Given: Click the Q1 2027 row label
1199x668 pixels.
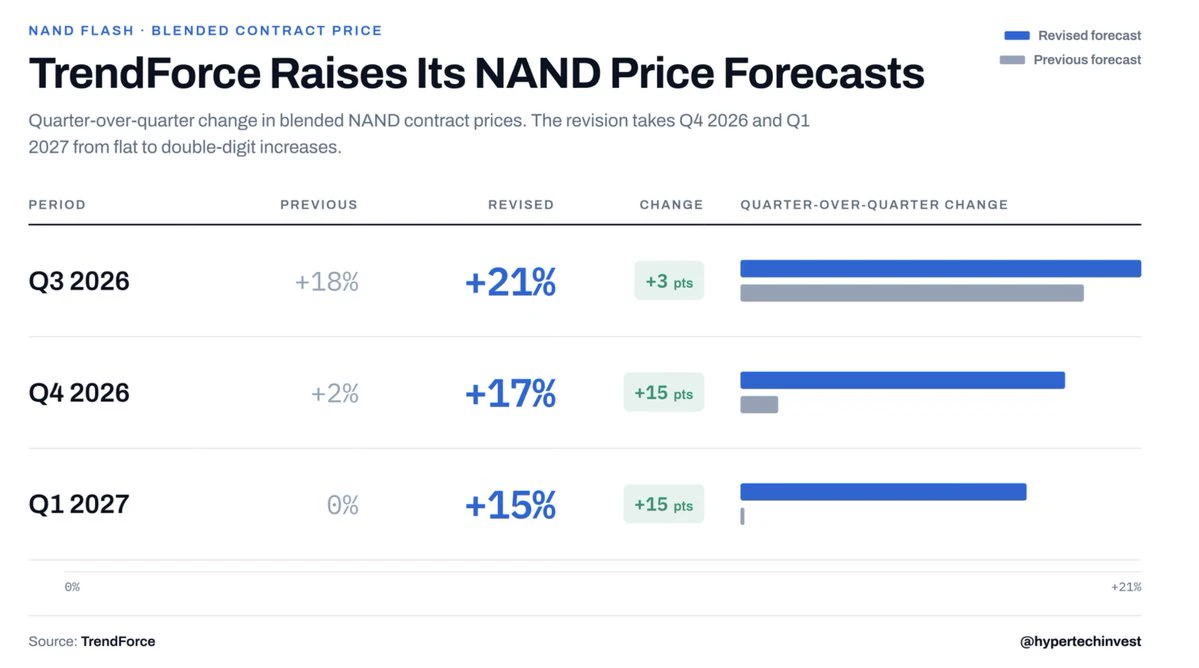Looking at the screenshot, I should 79,504.
